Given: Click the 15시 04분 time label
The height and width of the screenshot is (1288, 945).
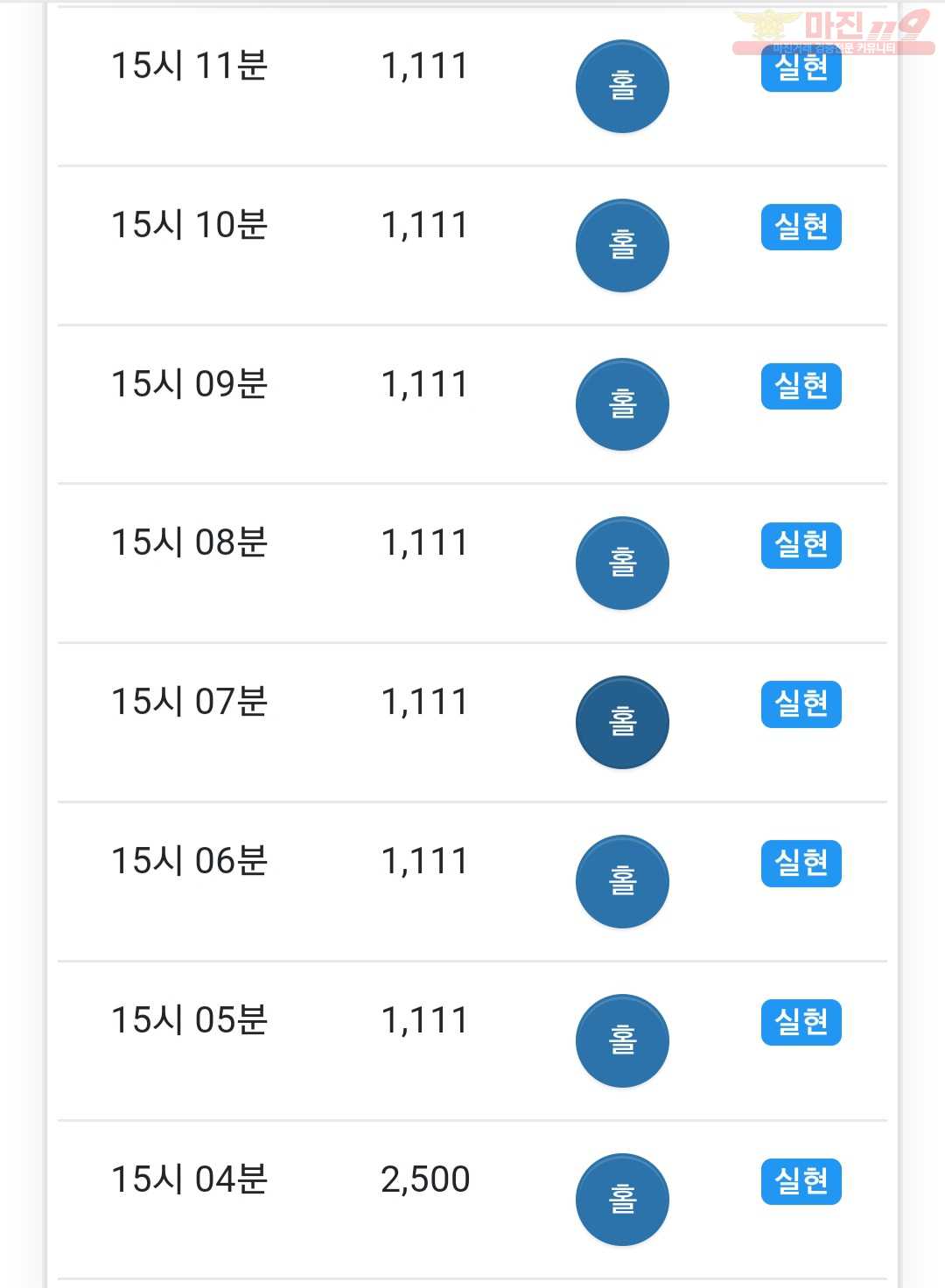Looking at the screenshot, I should [x=189, y=1179].
